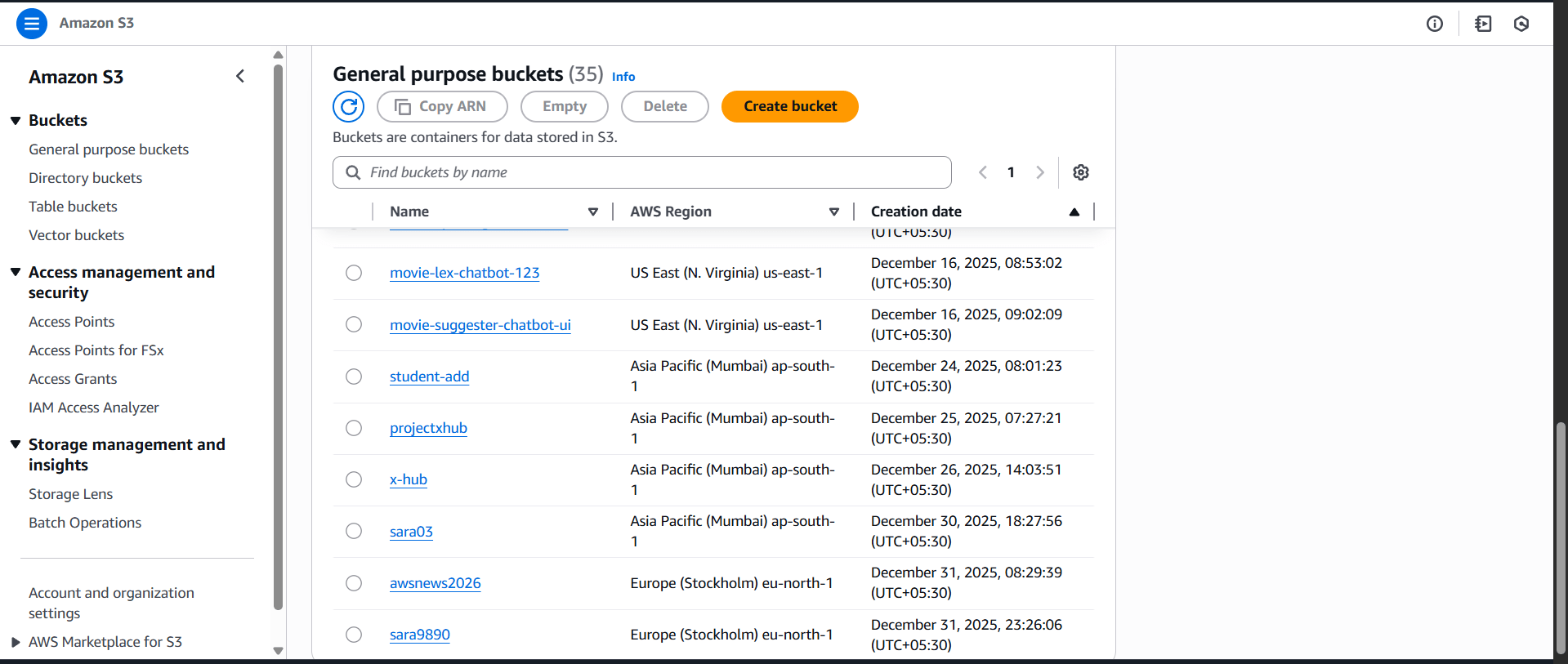Open the projectxhub bucket link
The width and height of the screenshot is (1568, 664).
pos(429,428)
